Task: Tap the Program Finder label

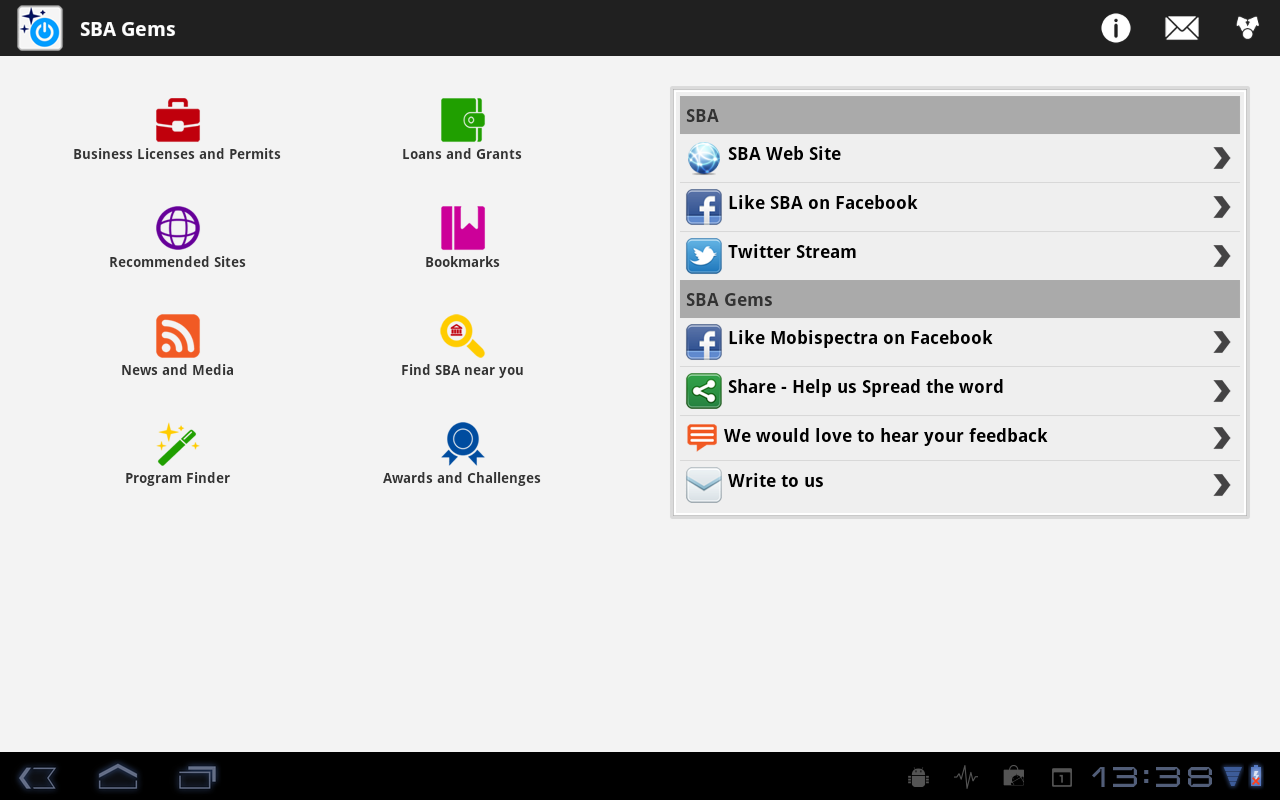Action: click(x=177, y=478)
